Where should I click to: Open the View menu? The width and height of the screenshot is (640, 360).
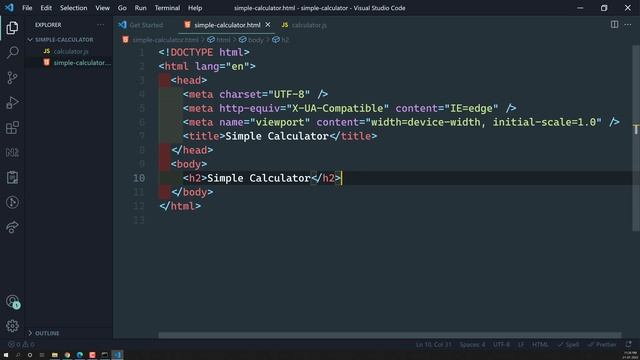pyautogui.click(x=102, y=8)
